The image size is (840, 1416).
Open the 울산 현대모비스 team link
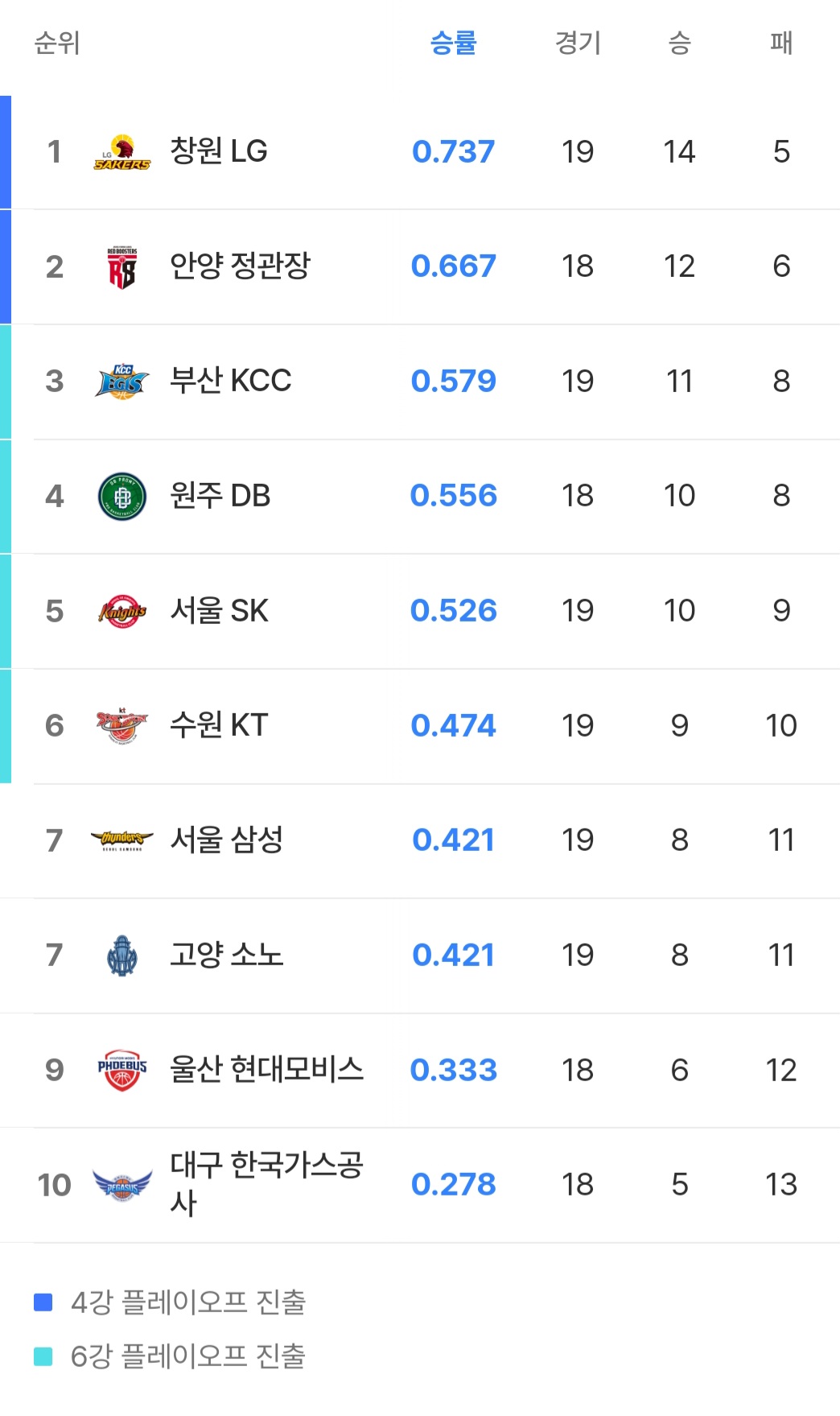pyautogui.click(x=266, y=1070)
